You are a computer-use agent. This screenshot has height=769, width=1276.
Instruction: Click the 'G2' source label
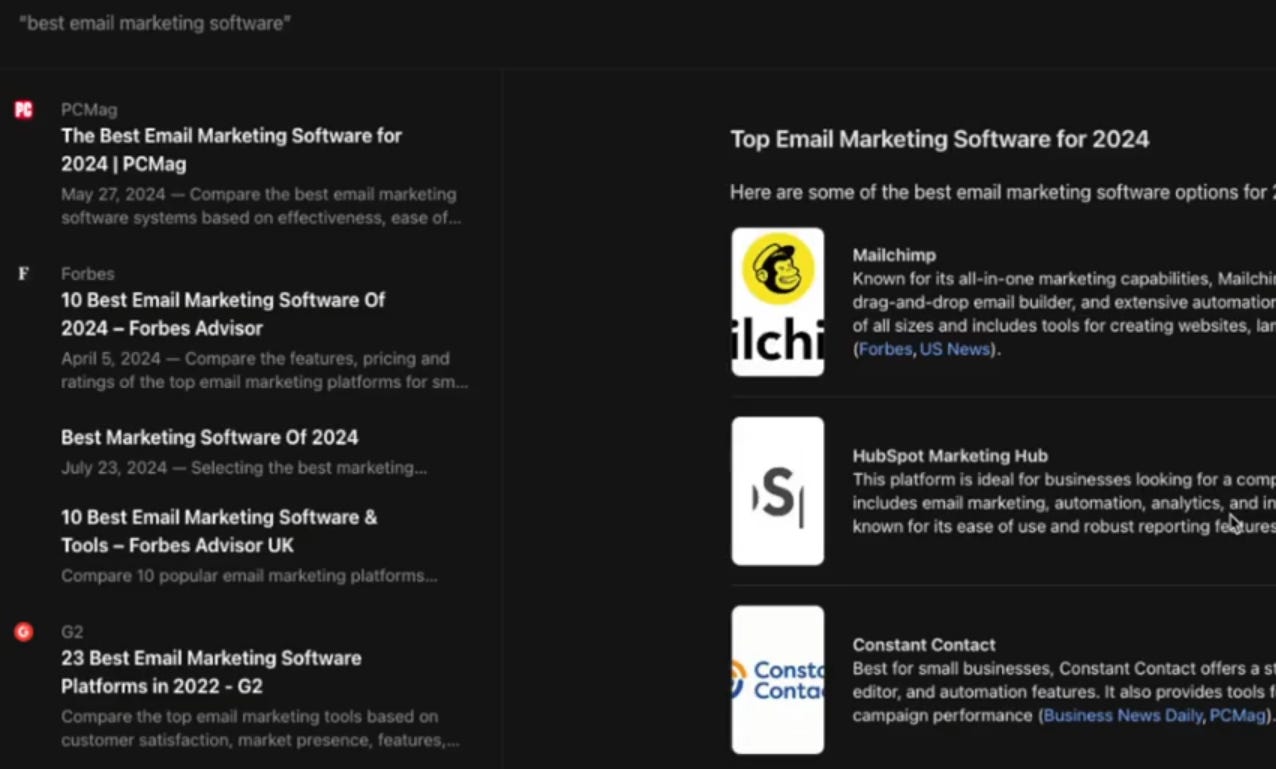[72, 632]
